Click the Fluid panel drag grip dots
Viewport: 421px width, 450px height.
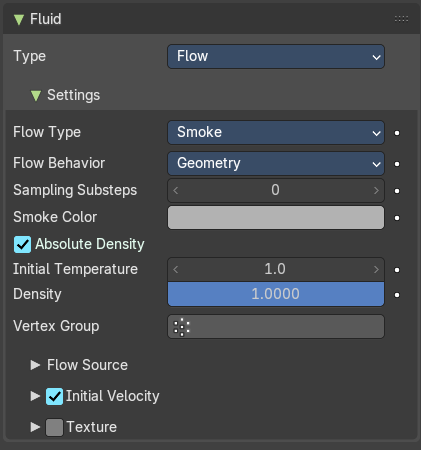click(401, 19)
